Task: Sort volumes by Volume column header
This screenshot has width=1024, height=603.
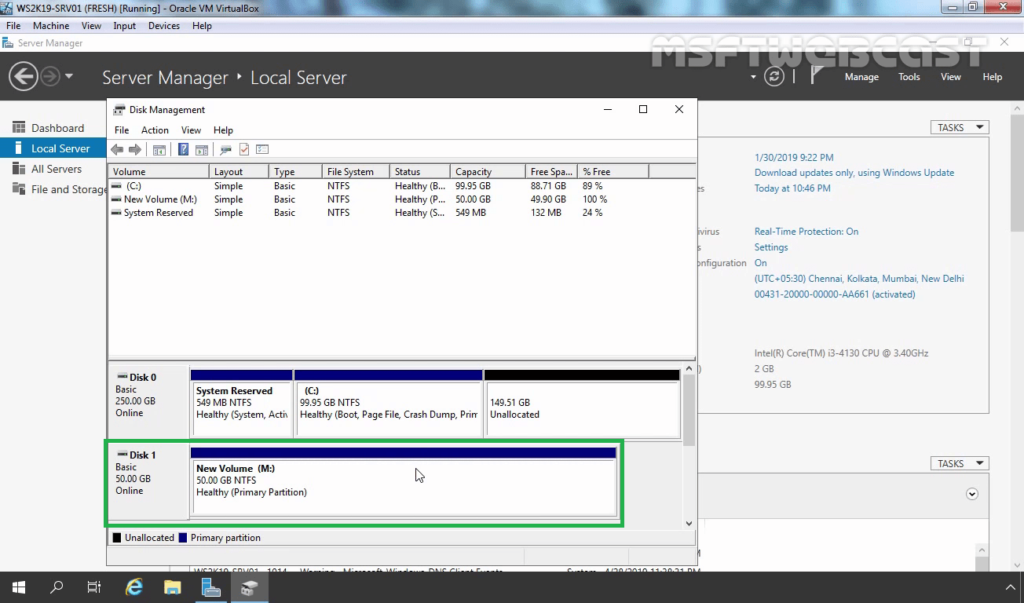Action: pyautogui.click(x=158, y=171)
